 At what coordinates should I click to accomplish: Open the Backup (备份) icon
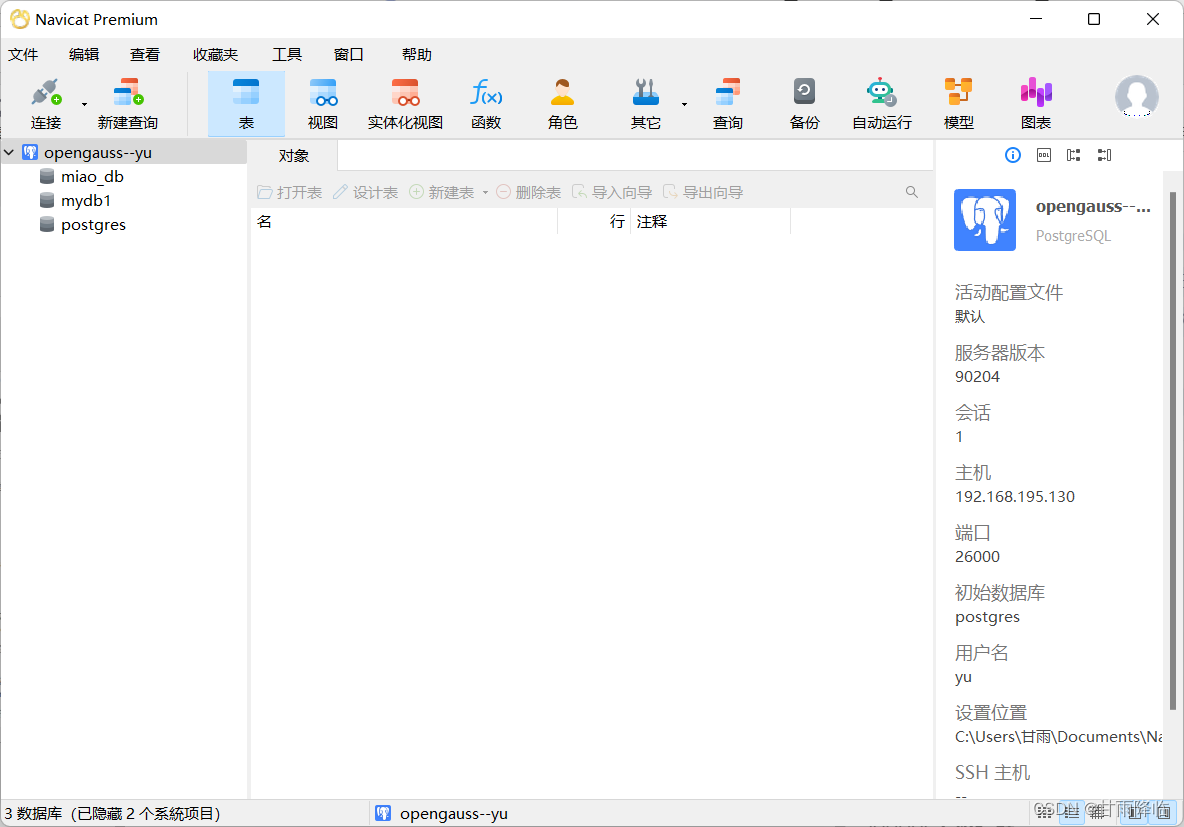click(805, 103)
